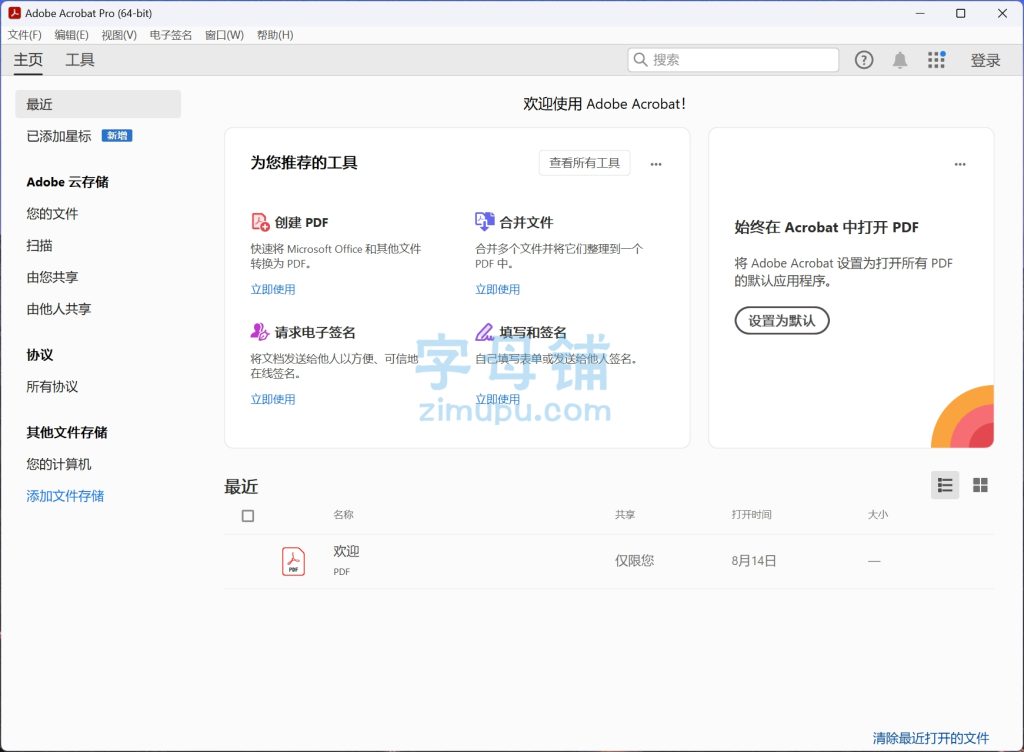Minimize the Acrobat window
1024x752 pixels.
(920, 13)
